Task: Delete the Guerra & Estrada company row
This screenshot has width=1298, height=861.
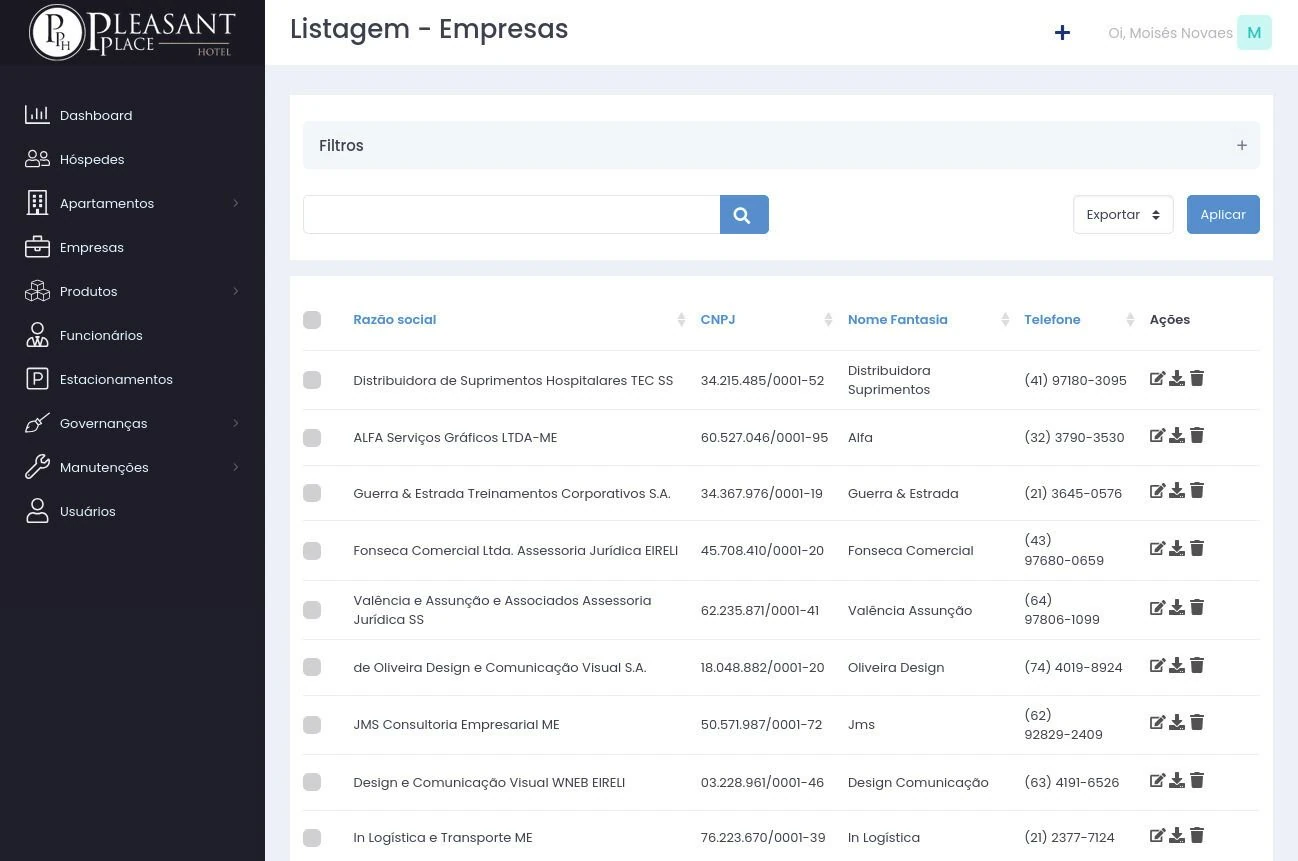Action: [x=1197, y=491]
